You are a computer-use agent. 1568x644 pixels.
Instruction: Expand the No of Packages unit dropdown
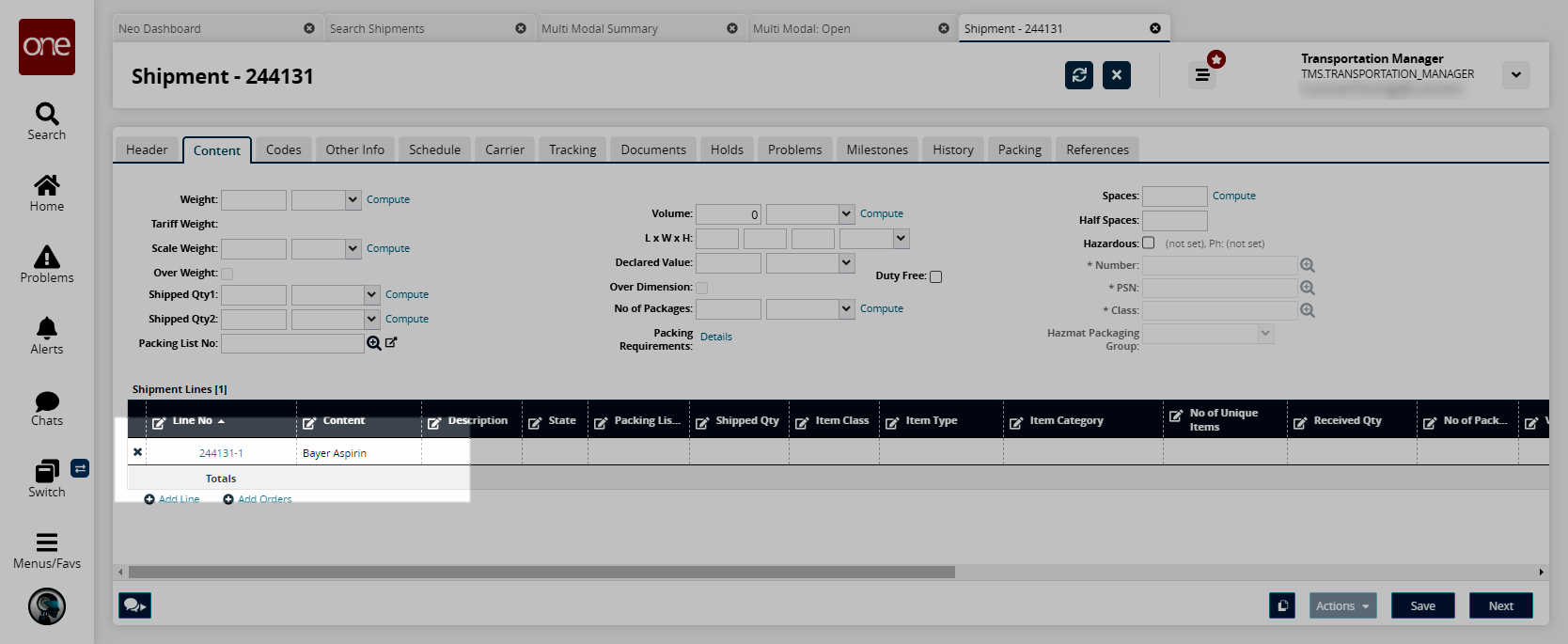tap(846, 308)
